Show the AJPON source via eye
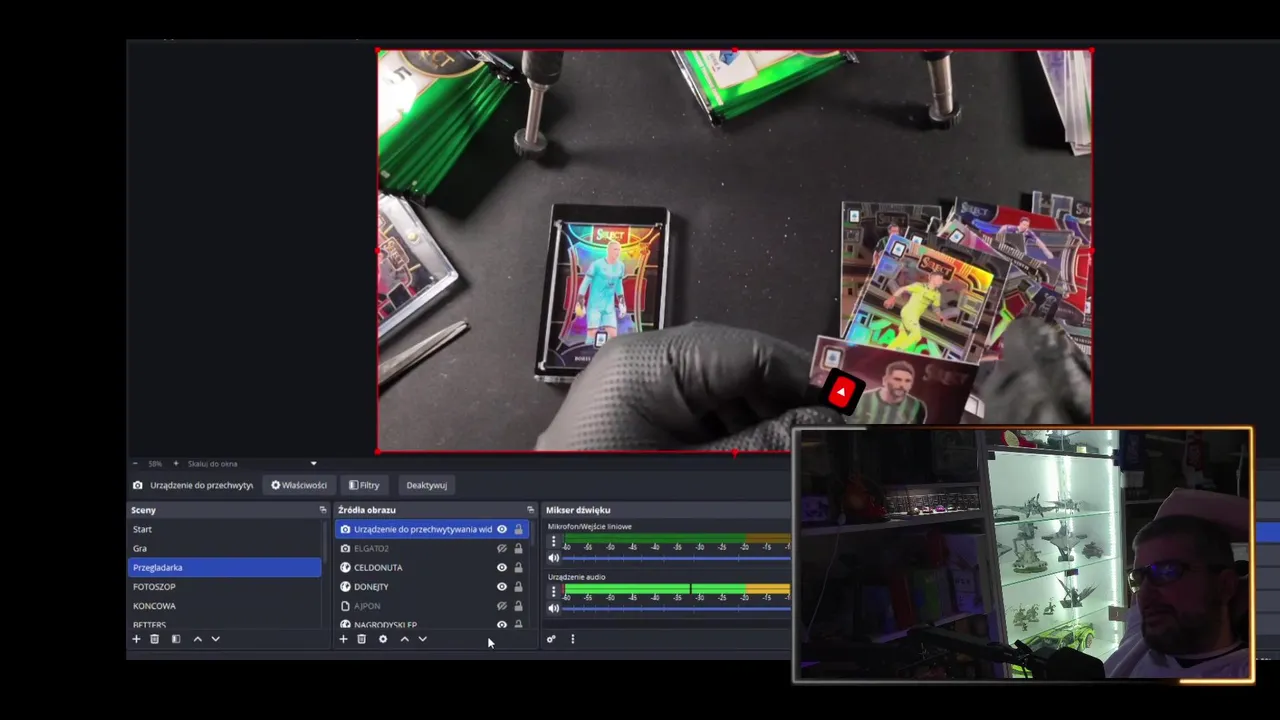 [x=502, y=605]
